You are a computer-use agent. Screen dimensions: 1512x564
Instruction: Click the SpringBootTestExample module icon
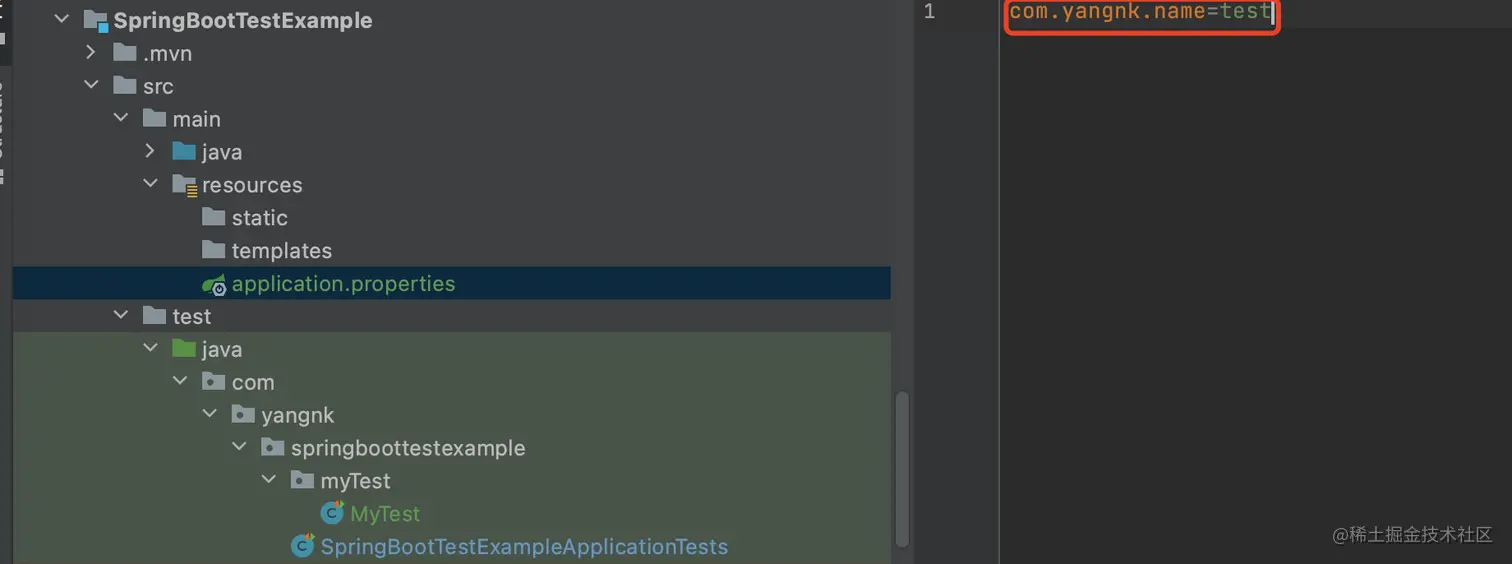click(x=96, y=21)
